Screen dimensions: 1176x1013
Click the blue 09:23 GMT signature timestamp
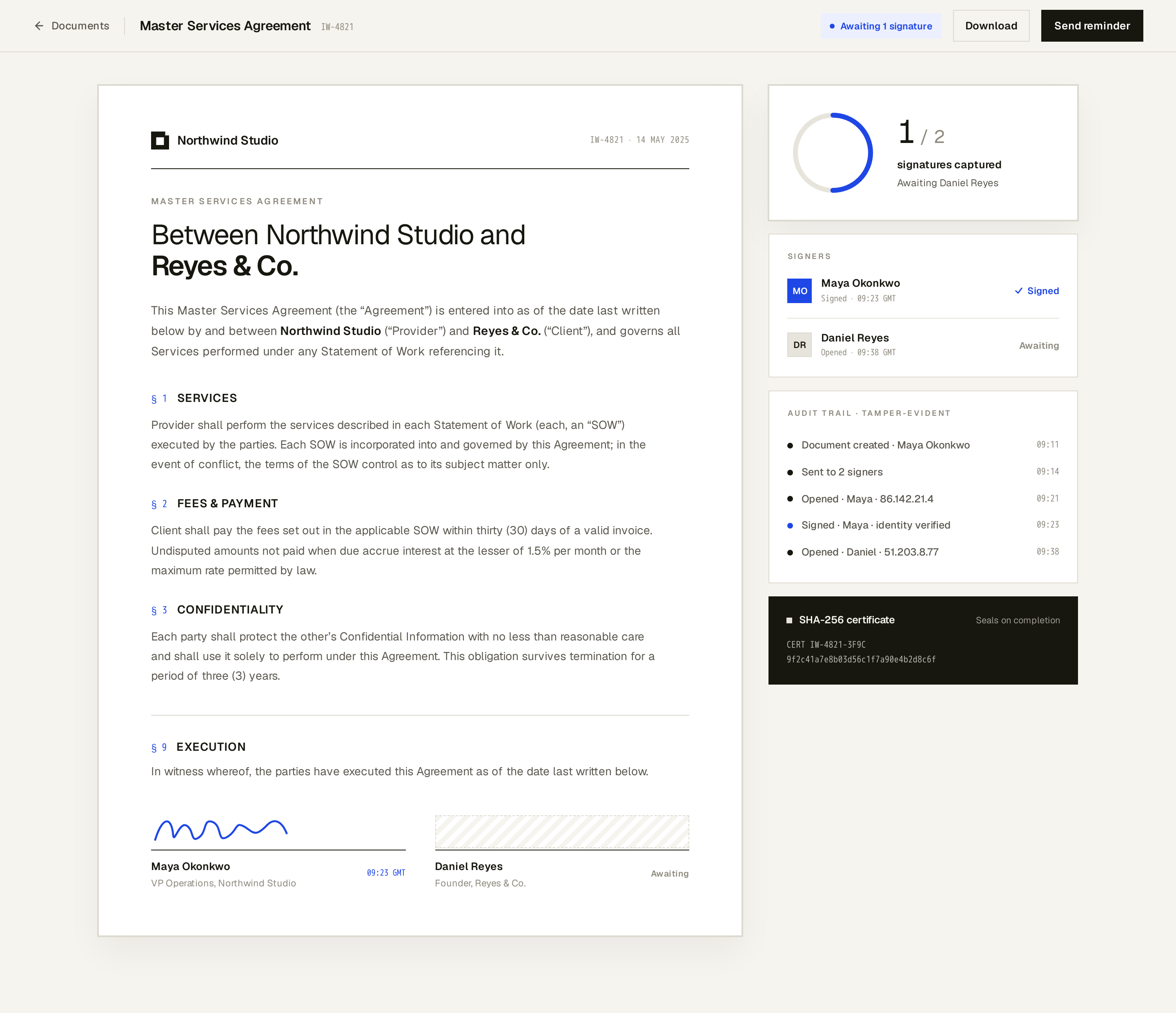[x=386, y=873]
